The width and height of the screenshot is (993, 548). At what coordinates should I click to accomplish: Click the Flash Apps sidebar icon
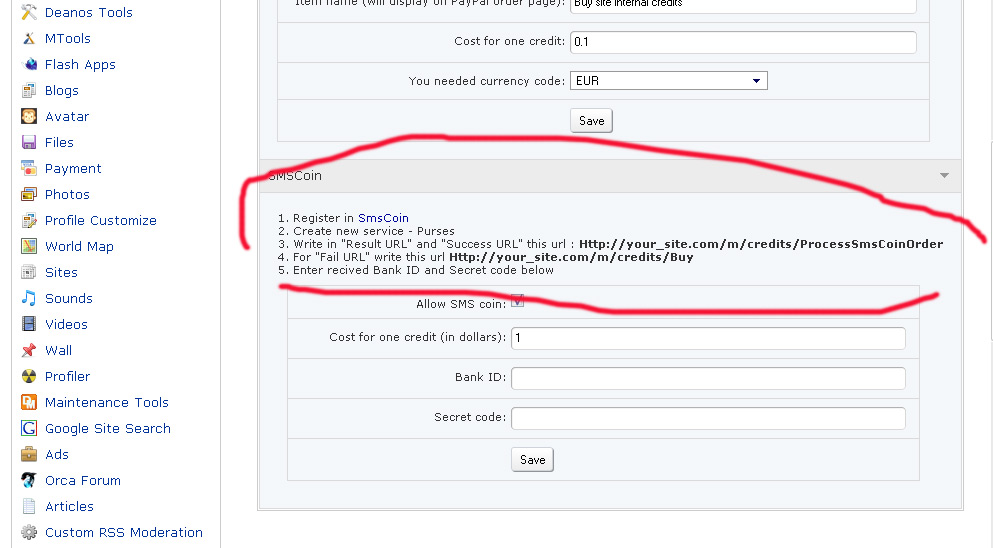(x=29, y=64)
